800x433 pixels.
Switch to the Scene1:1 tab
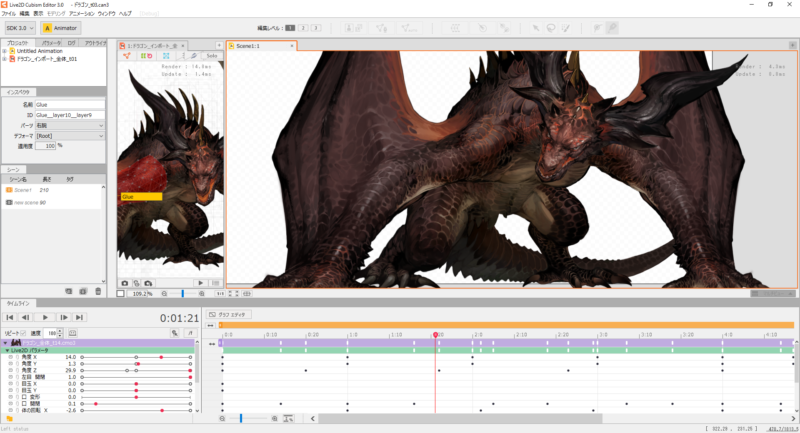(x=261, y=46)
